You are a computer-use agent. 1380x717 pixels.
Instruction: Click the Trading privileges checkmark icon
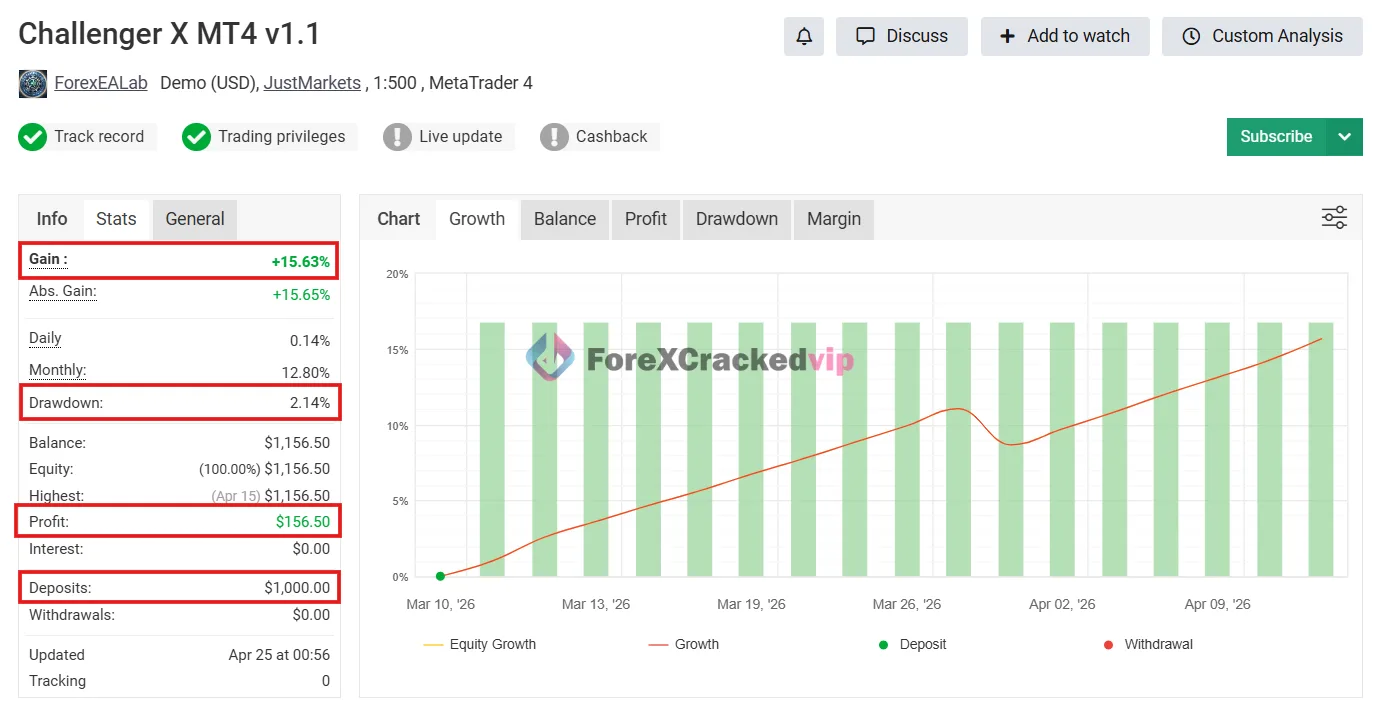[x=196, y=137]
